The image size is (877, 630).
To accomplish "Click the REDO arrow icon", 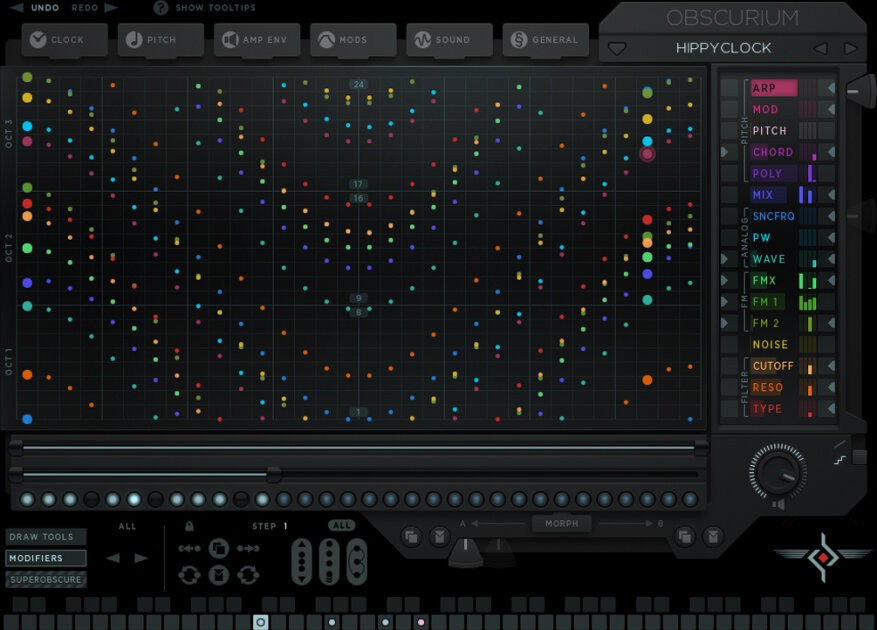I will (111, 7).
